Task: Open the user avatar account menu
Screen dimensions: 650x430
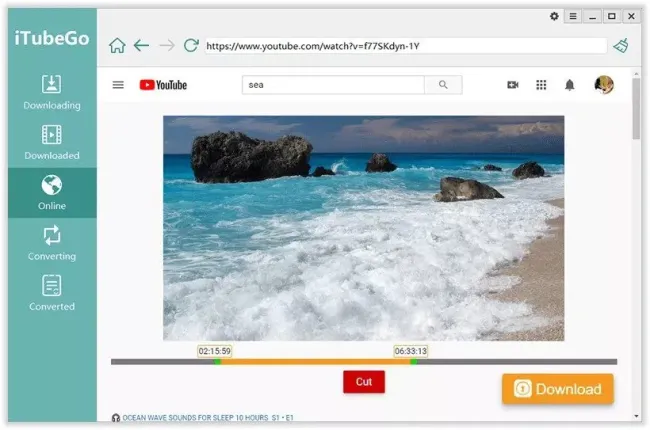Action: [x=603, y=85]
